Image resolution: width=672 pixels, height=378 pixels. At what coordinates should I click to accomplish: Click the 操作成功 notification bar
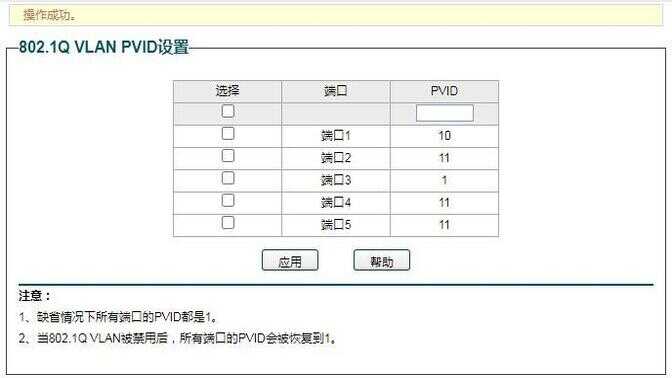coord(336,15)
